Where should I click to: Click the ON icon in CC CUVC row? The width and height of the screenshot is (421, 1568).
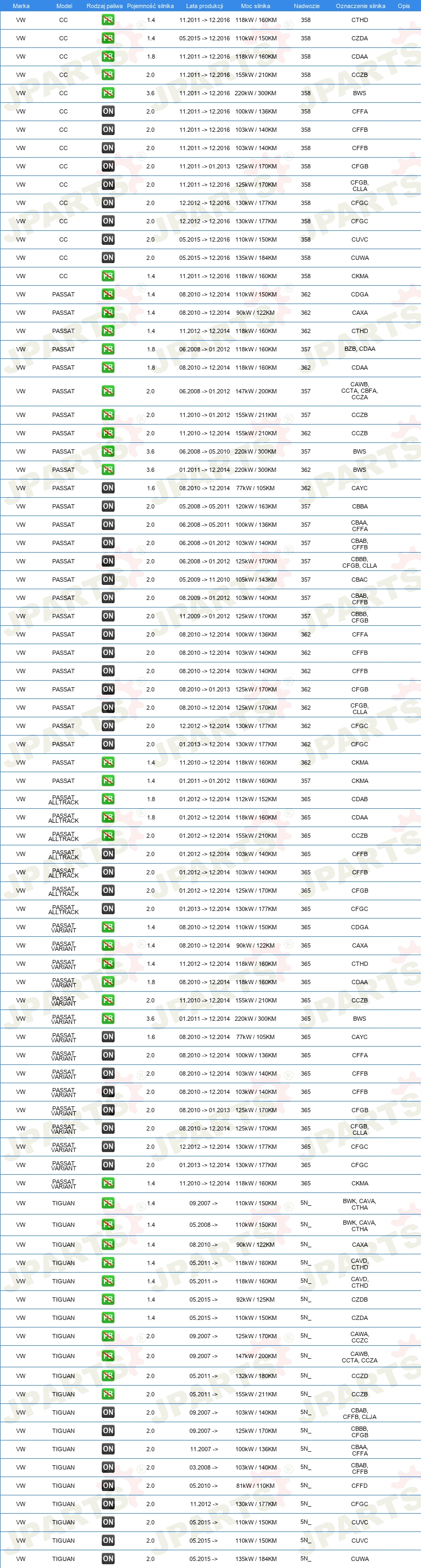108,239
